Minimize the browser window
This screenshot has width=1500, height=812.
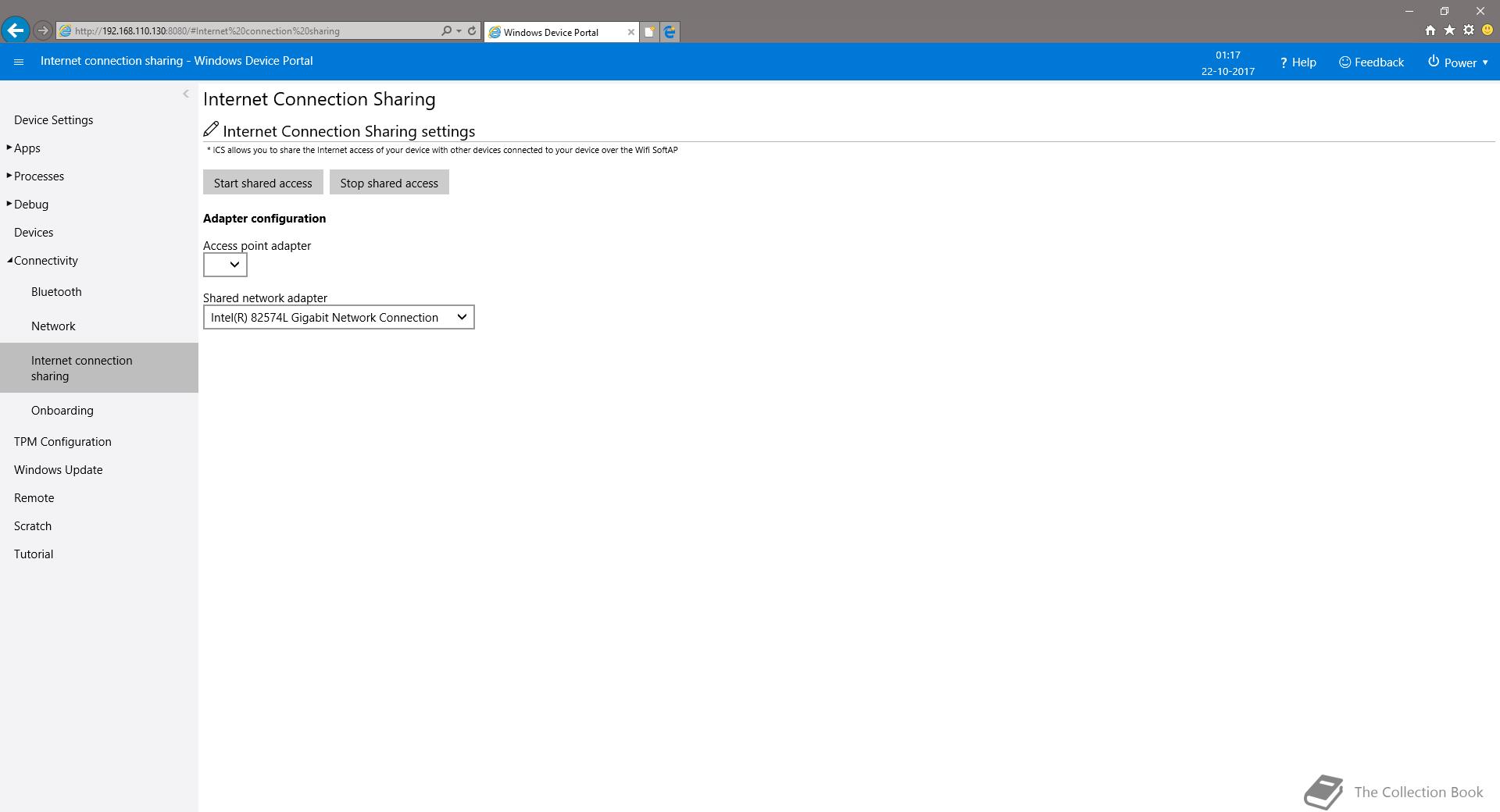[1409, 11]
